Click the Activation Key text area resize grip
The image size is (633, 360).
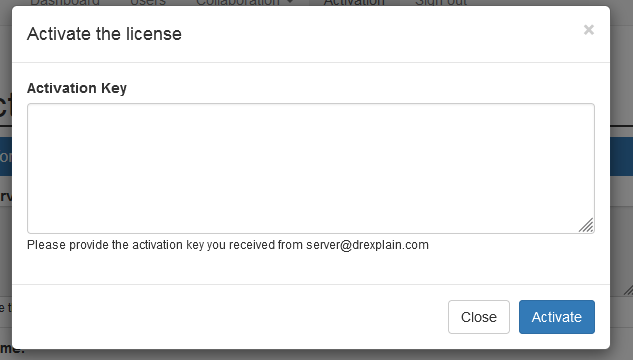(x=586, y=225)
